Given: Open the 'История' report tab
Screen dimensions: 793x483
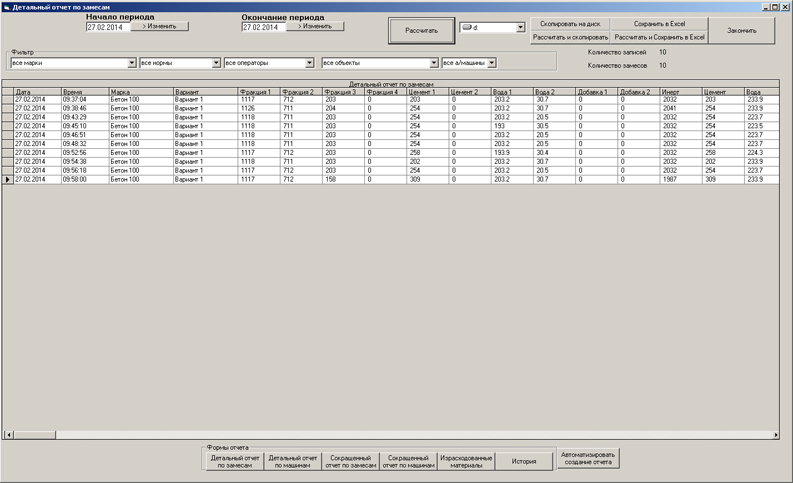Looking at the screenshot, I should 525,461.
